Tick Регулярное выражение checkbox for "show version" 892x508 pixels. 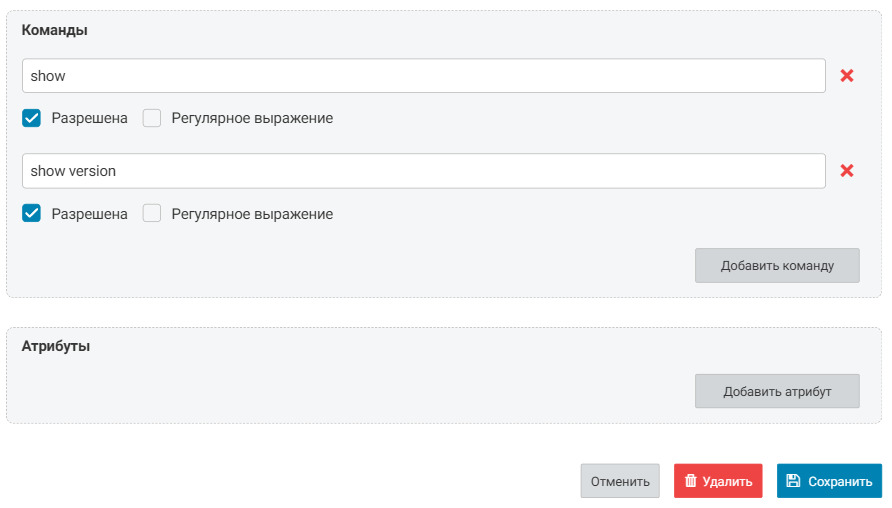[x=152, y=213]
